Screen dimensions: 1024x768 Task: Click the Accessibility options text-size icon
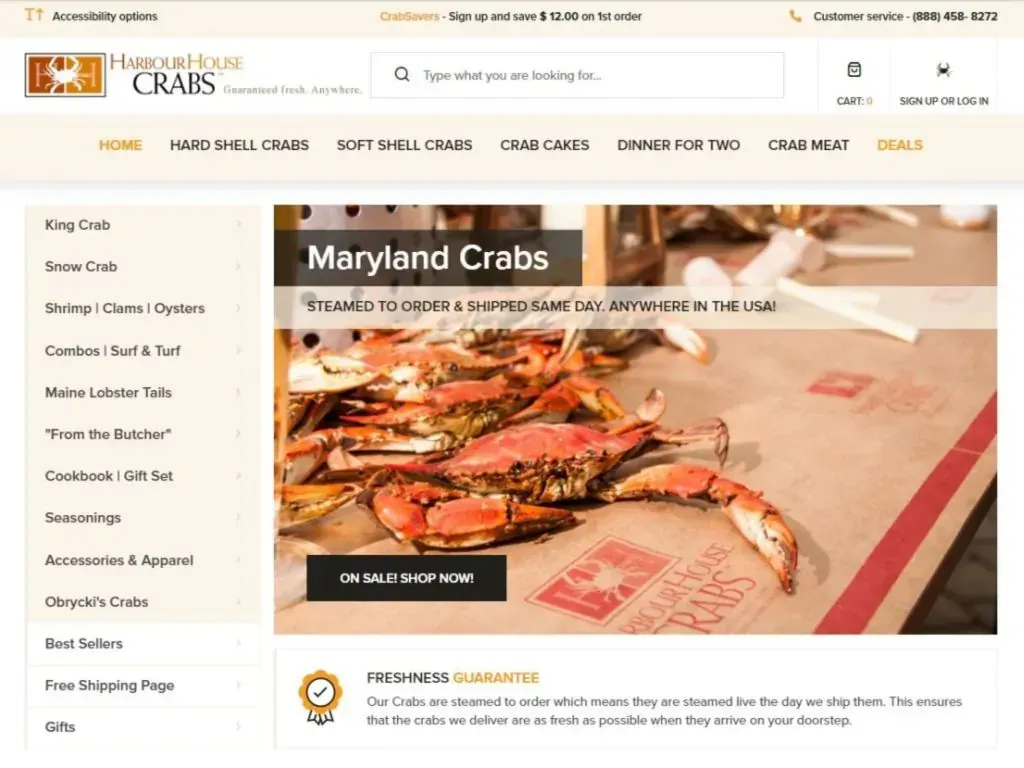tap(34, 14)
